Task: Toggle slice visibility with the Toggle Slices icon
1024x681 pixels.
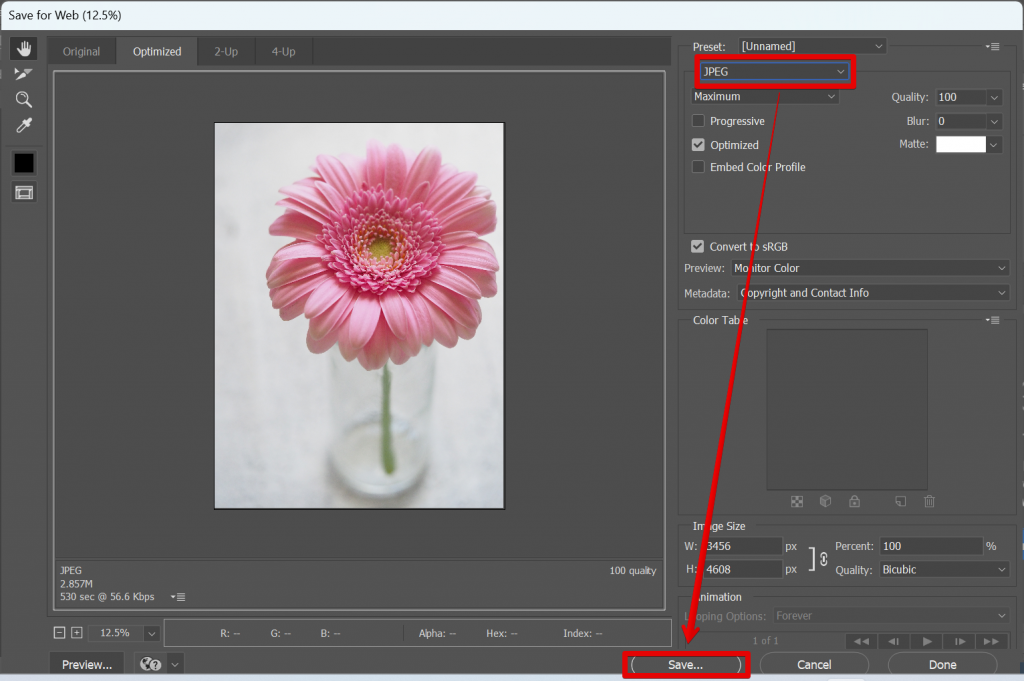Action: tap(23, 192)
